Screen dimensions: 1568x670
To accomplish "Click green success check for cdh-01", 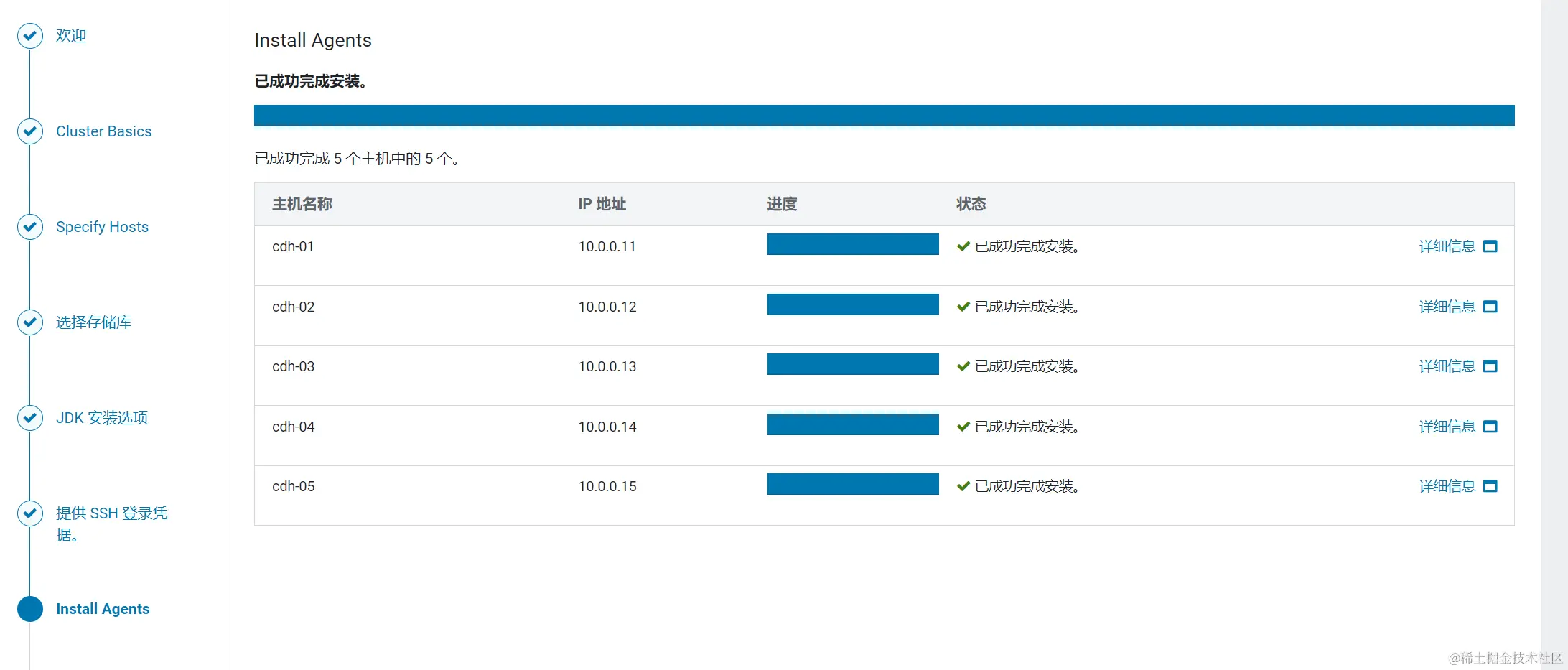I will [x=963, y=246].
